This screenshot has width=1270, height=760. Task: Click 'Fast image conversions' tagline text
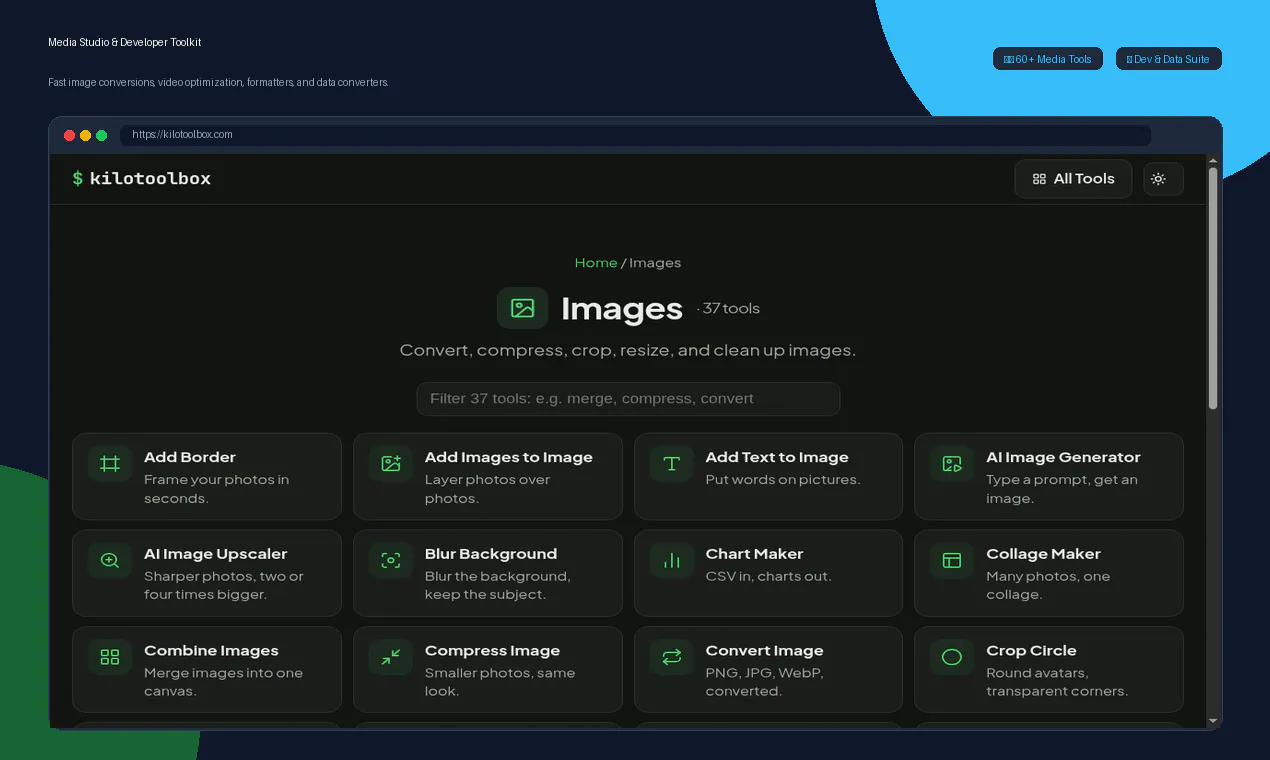coord(218,82)
